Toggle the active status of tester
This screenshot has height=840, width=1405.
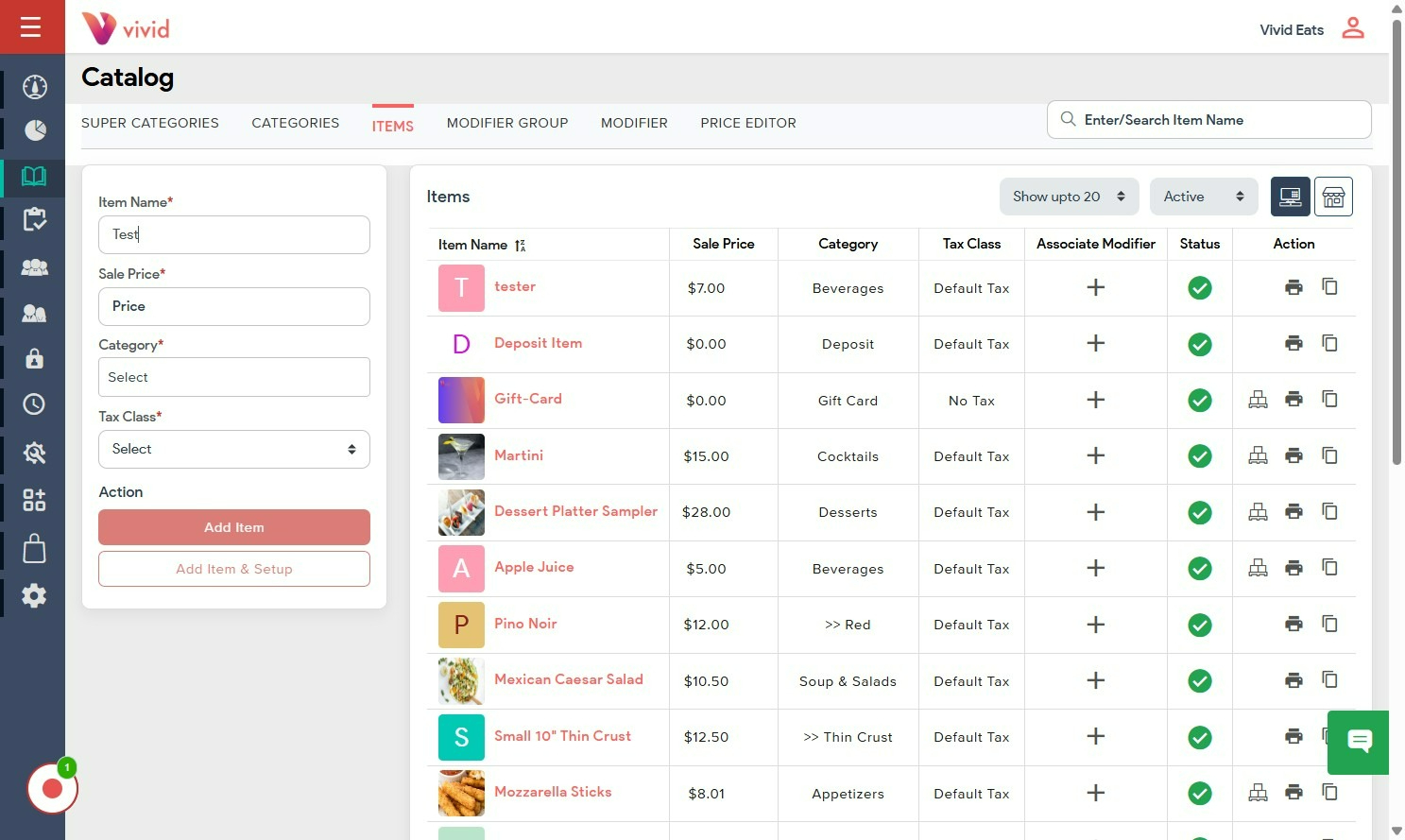point(1200,288)
